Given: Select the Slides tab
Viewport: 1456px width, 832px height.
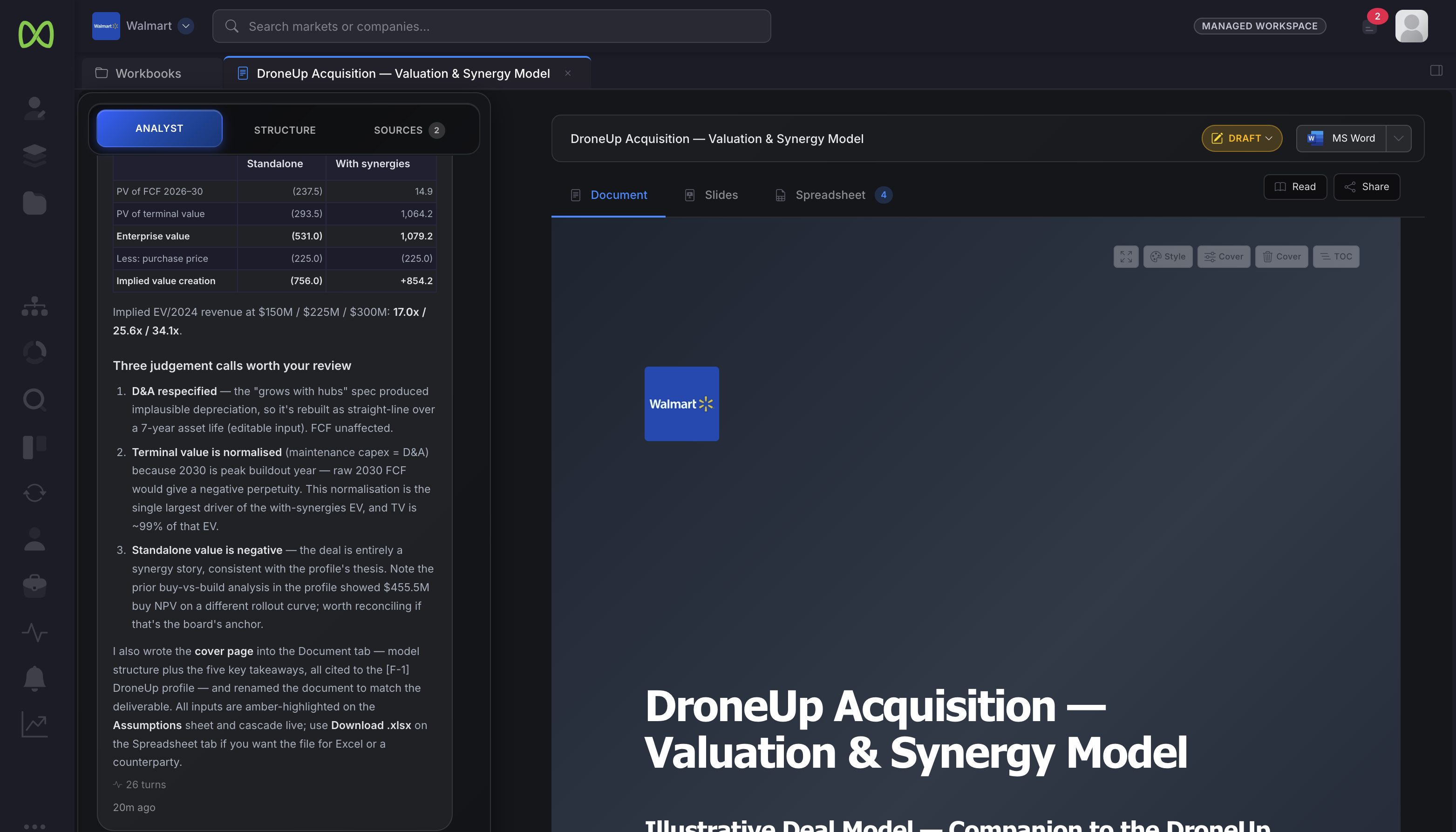Looking at the screenshot, I should pyautogui.click(x=711, y=195).
